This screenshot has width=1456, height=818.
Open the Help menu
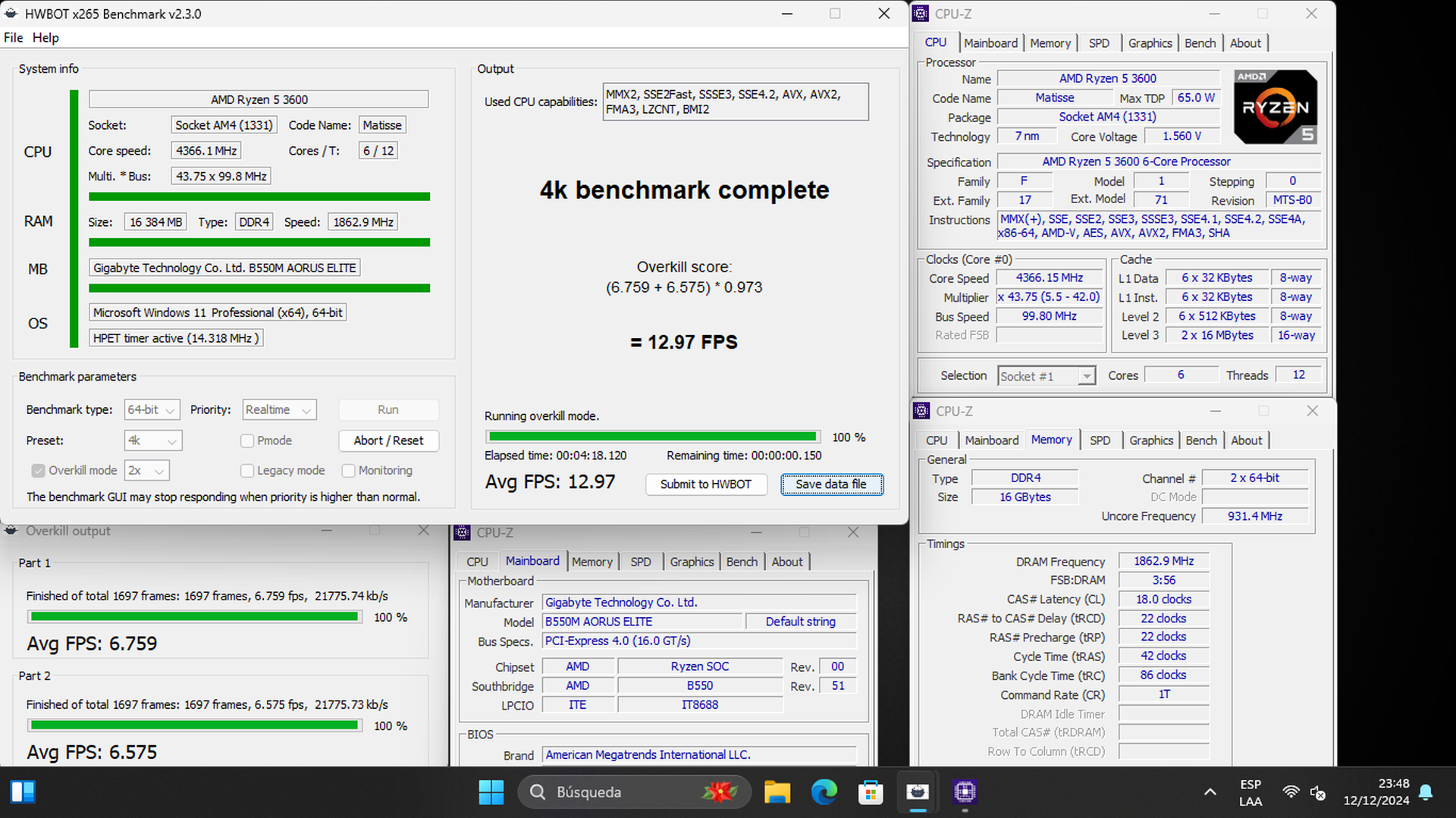pos(45,37)
